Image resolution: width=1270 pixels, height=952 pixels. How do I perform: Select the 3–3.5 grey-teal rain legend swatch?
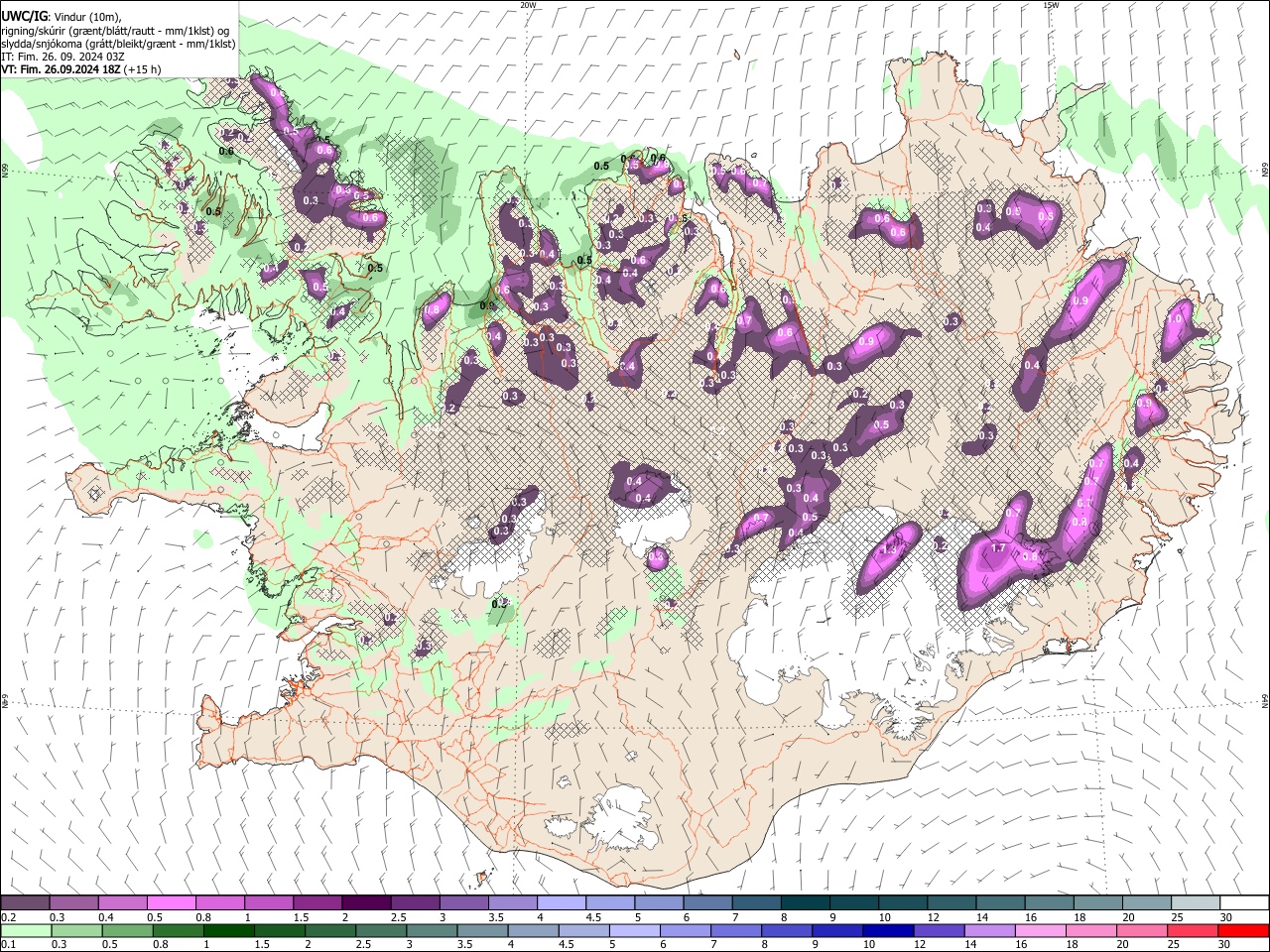(x=432, y=930)
